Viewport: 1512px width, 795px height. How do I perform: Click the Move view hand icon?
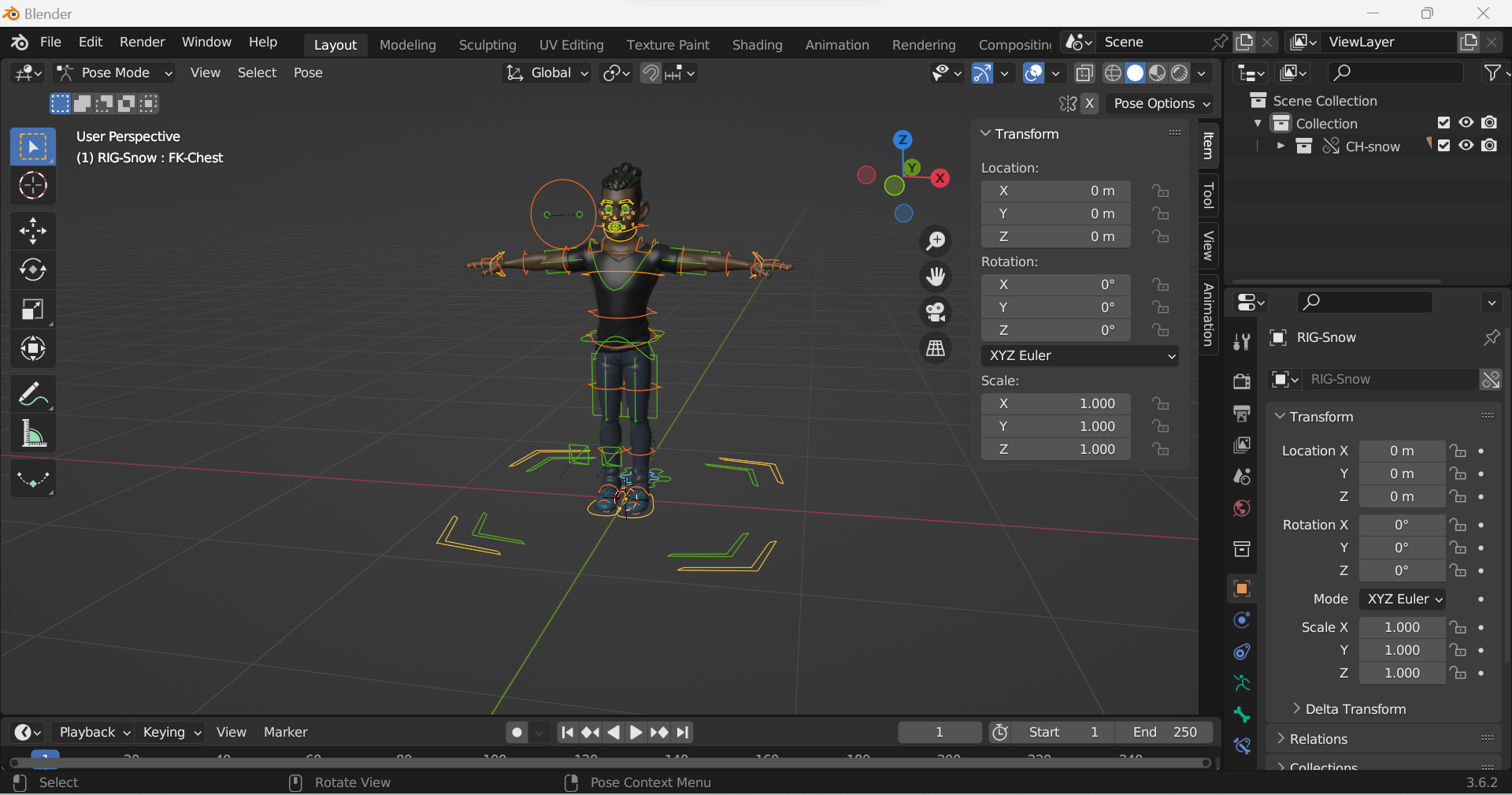936,277
